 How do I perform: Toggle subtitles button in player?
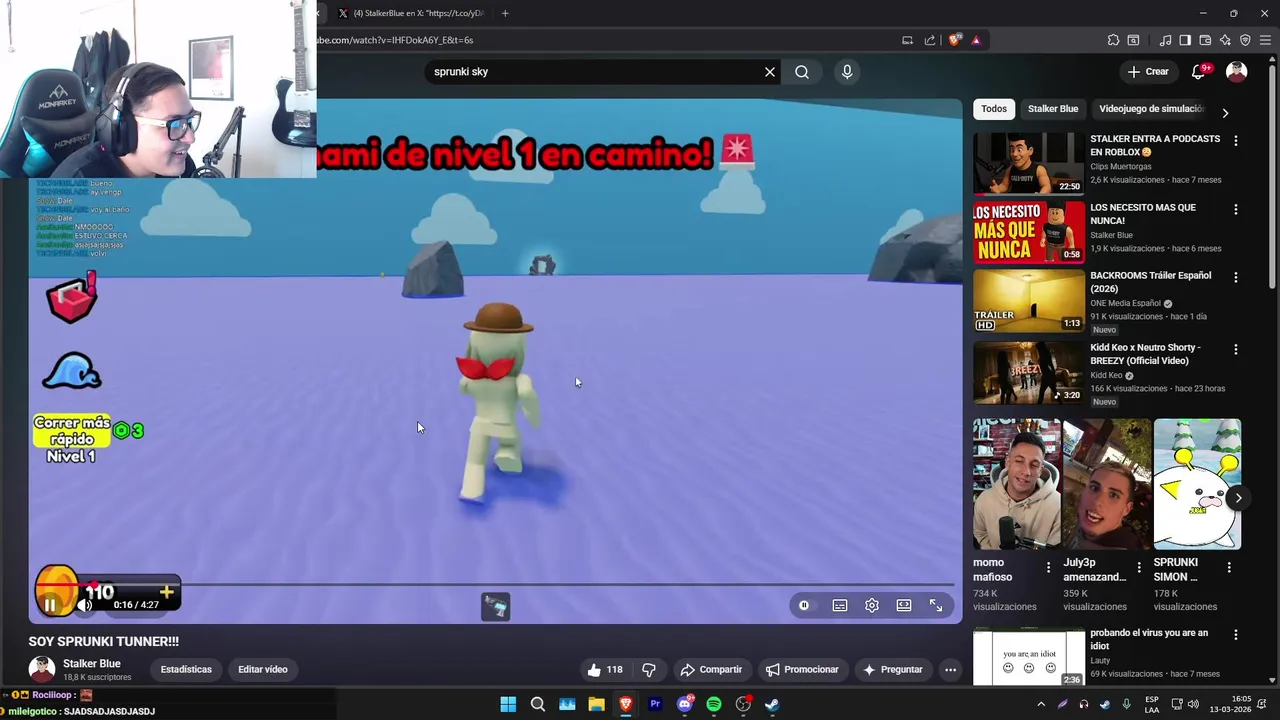coord(840,605)
